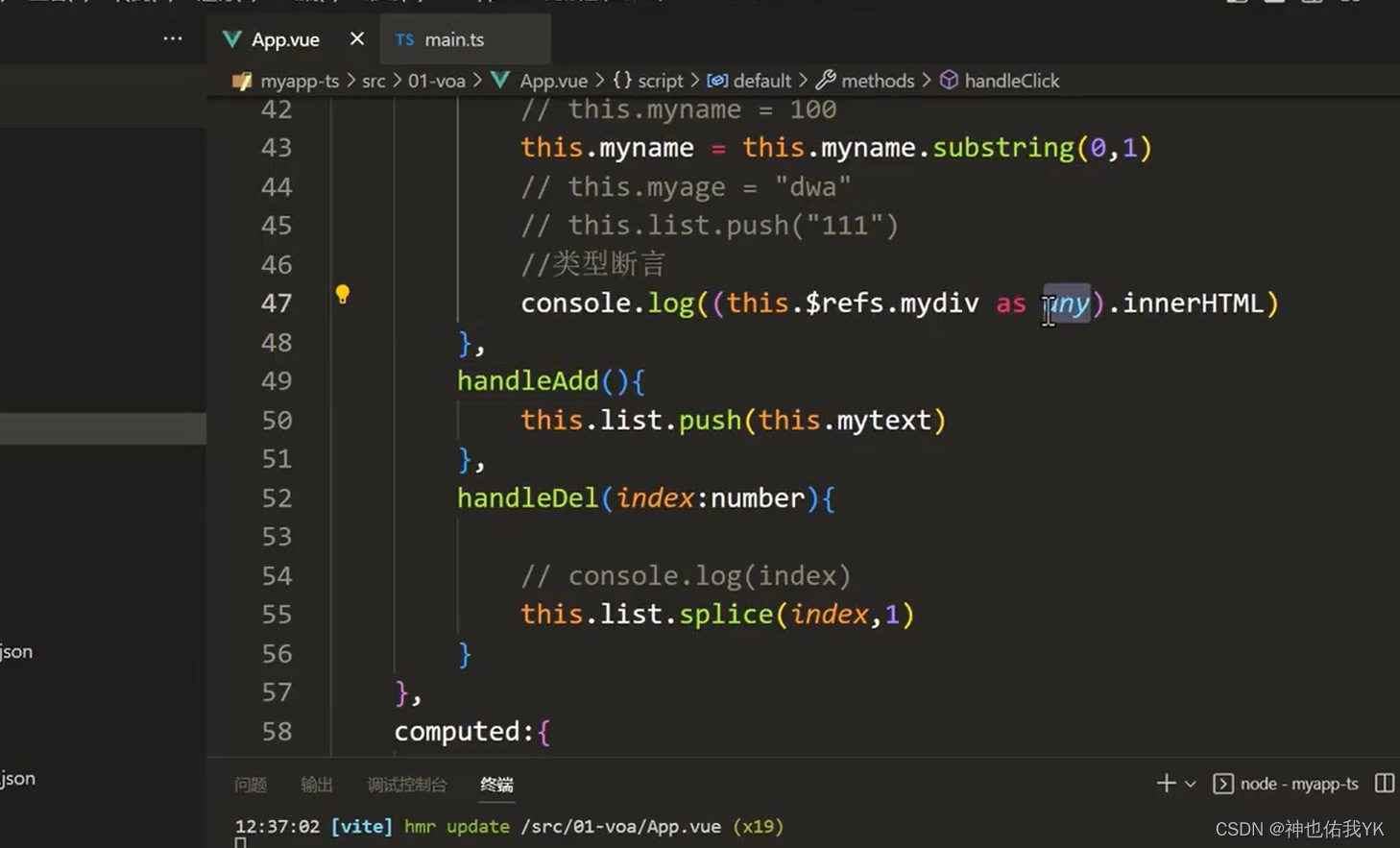This screenshot has height=848, width=1400.
Task: Click 'mytext' on line 50
Action: pyautogui.click(x=883, y=421)
